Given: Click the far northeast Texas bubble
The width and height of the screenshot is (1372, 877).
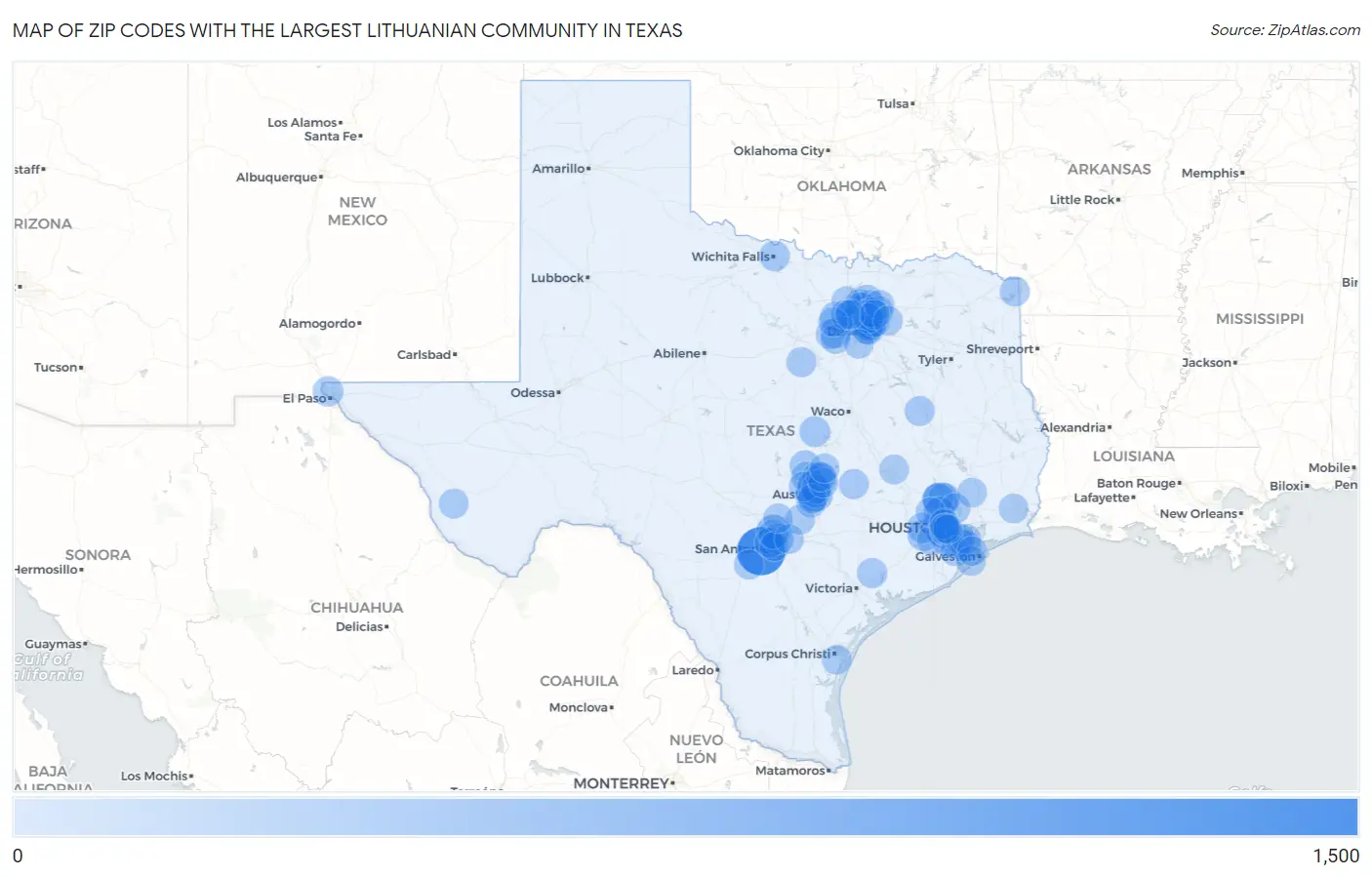Looking at the screenshot, I should coord(1015,291).
